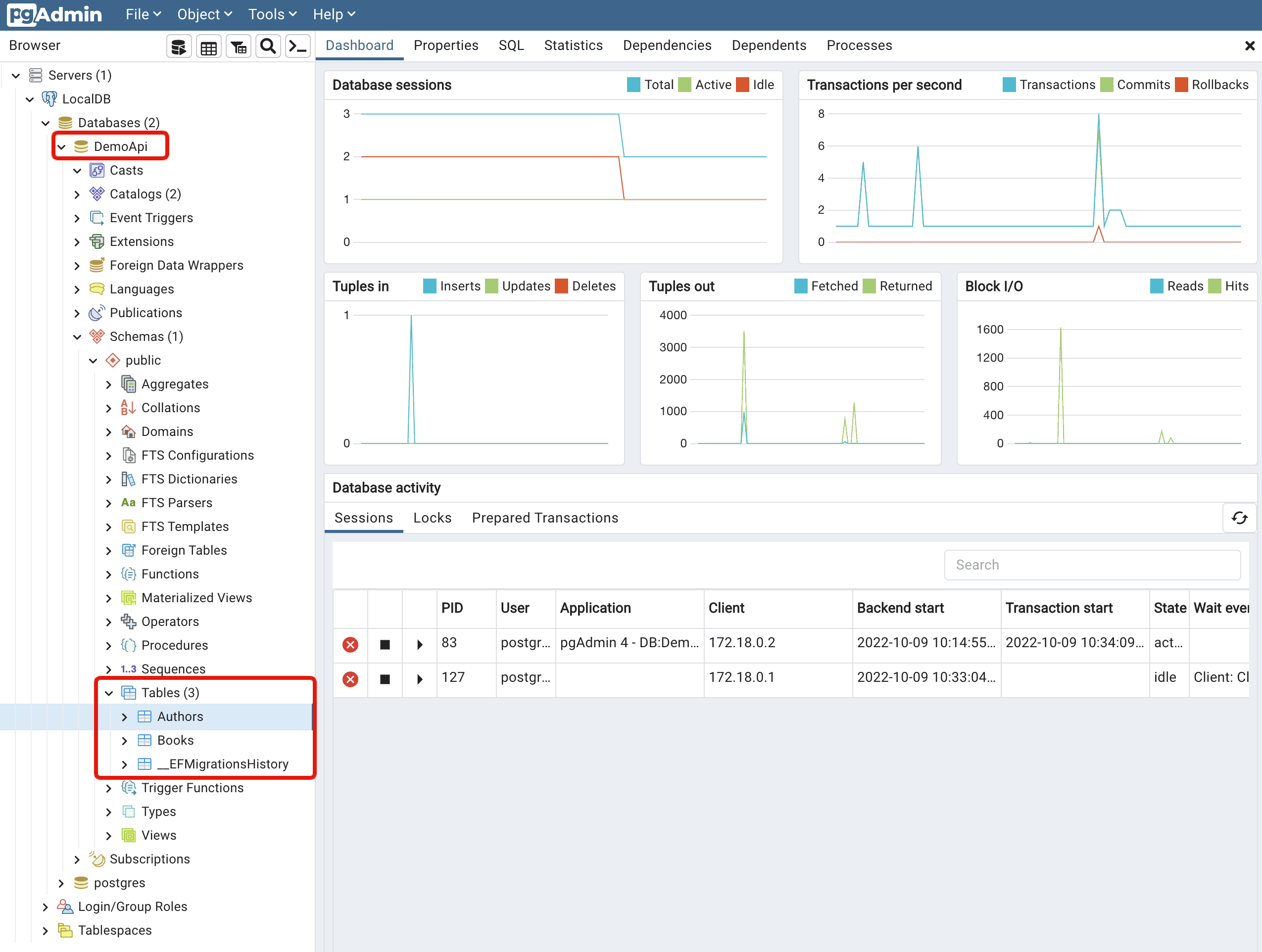The height and width of the screenshot is (952, 1262).
Task: Collapse the DemoApi database node
Action: click(61, 146)
